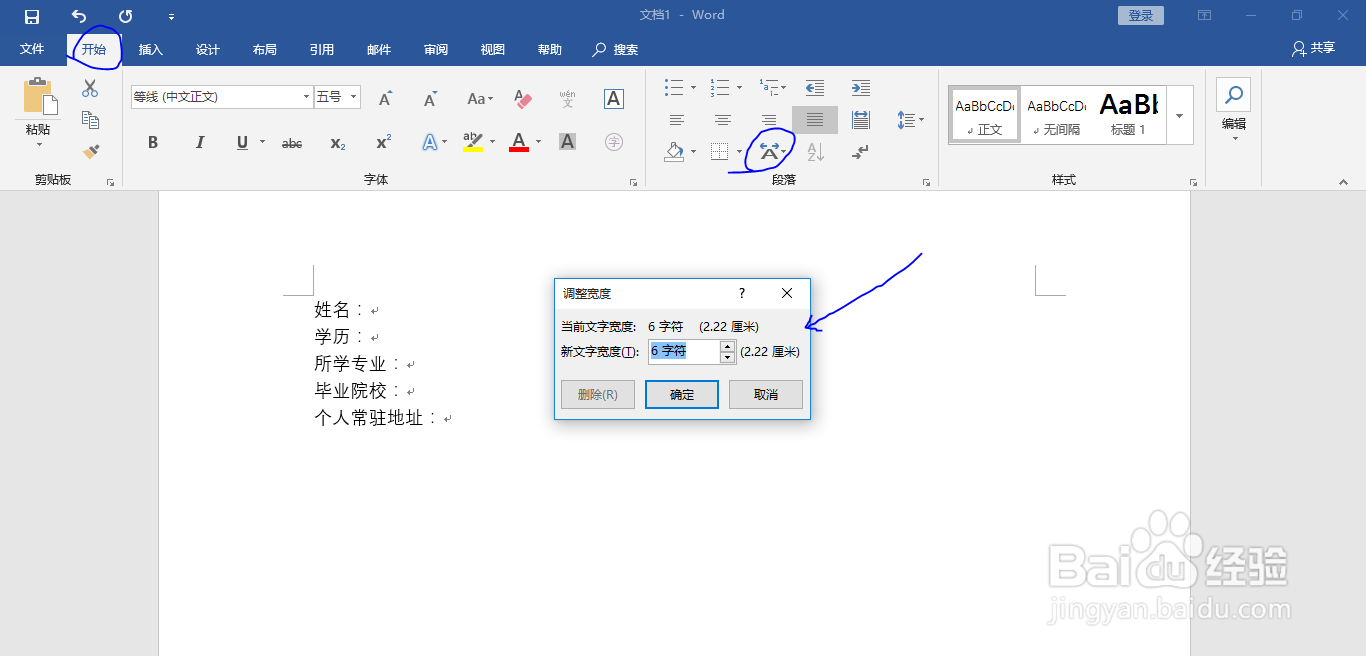
Task: Switch to the 插入 ribbon tab
Action: pyautogui.click(x=150, y=49)
